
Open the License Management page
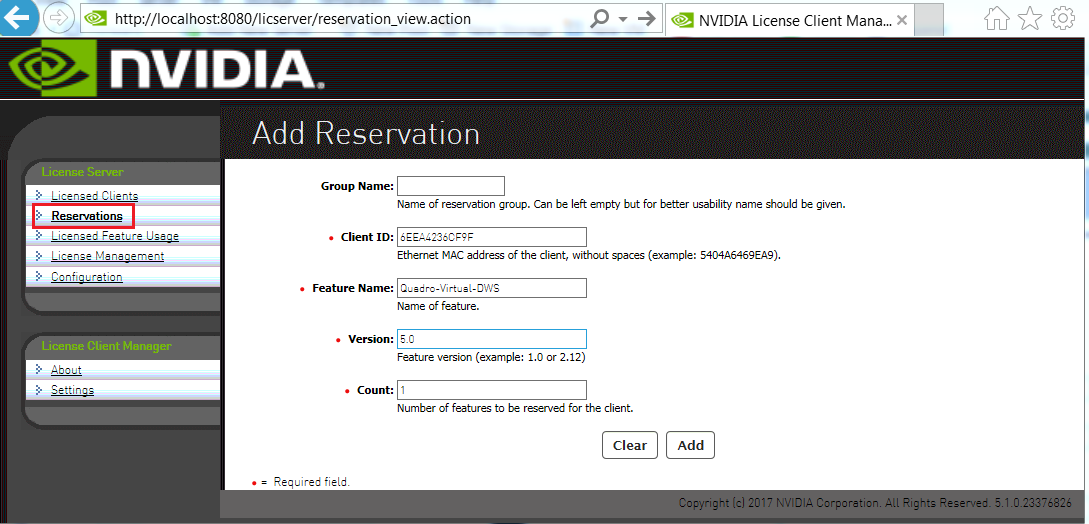click(x=107, y=257)
